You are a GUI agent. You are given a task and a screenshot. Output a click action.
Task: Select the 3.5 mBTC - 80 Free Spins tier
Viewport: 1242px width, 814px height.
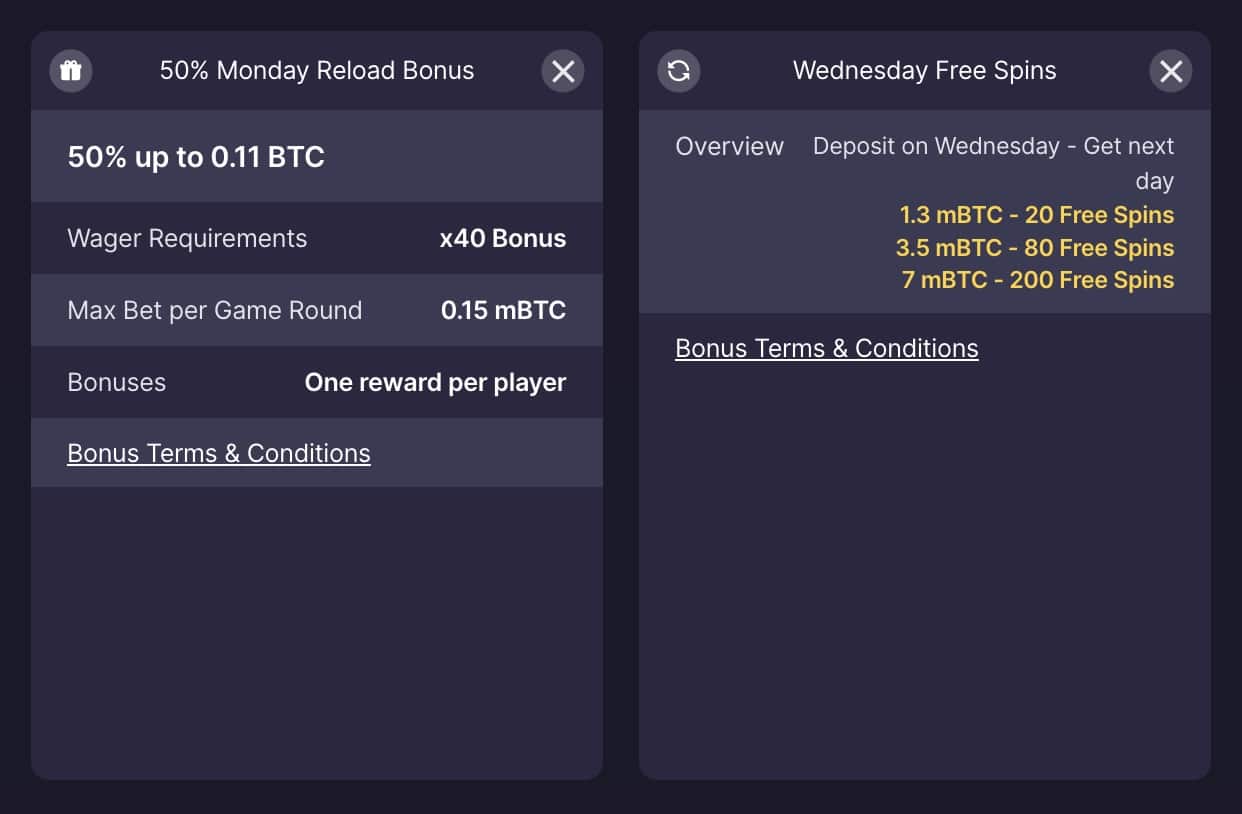[1034, 248]
